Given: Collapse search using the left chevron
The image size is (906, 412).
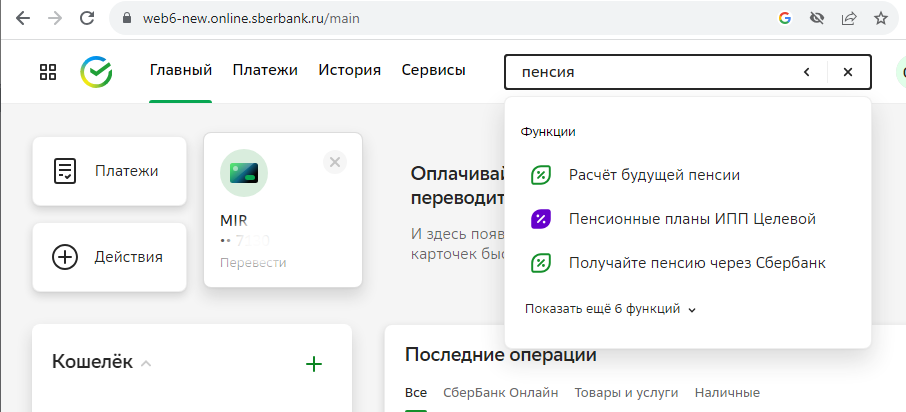Looking at the screenshot, I should tap(807, 72).
